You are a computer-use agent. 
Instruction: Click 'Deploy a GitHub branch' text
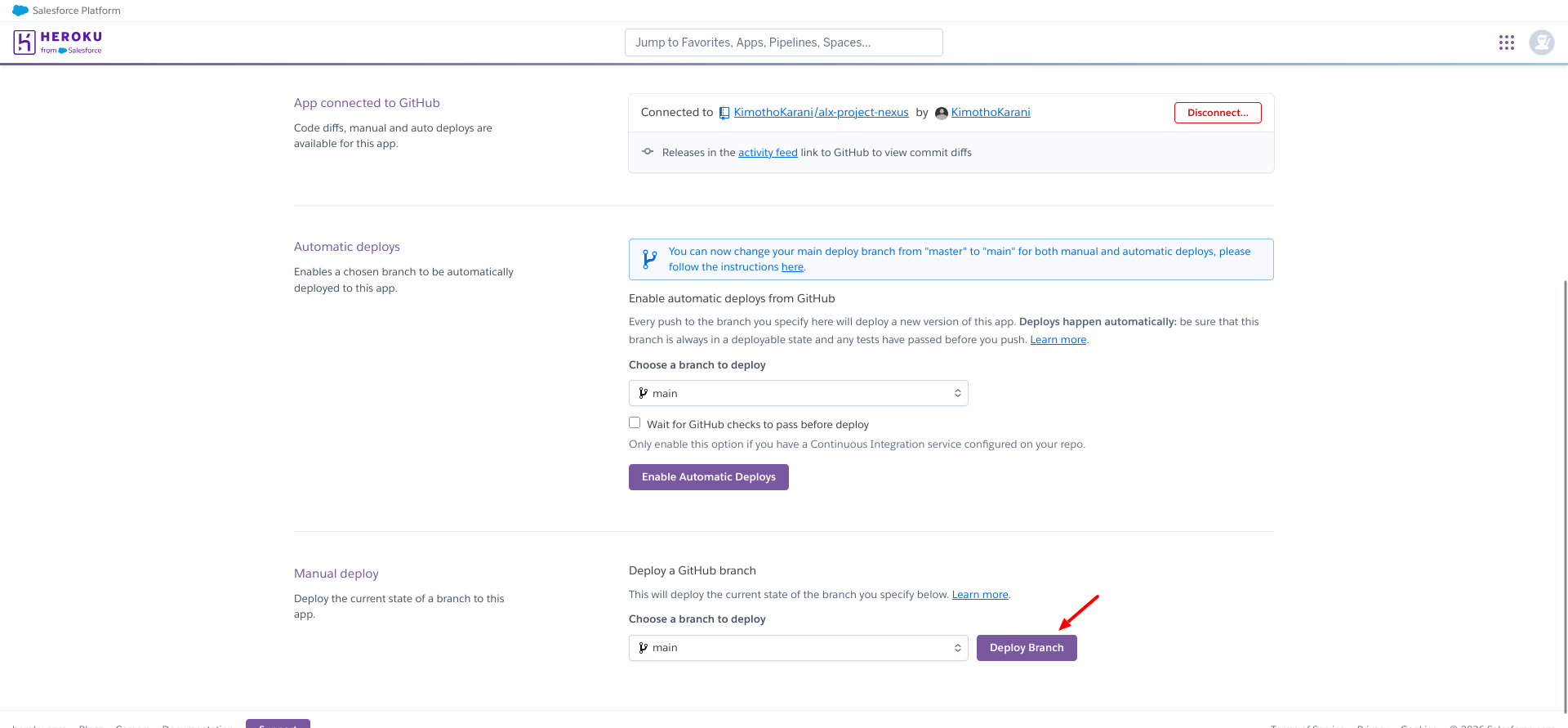pyautogui.click(x=693, y=570)
